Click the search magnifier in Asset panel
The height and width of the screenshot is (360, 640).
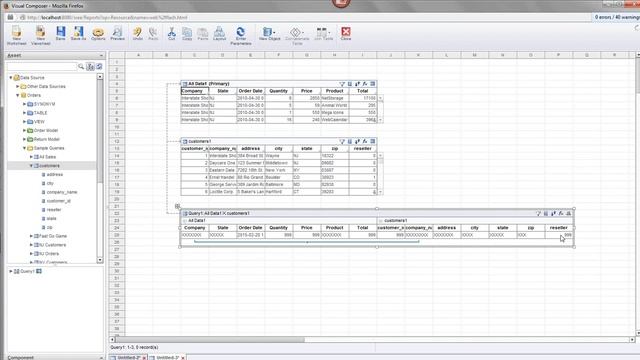(x=81, y=67)
